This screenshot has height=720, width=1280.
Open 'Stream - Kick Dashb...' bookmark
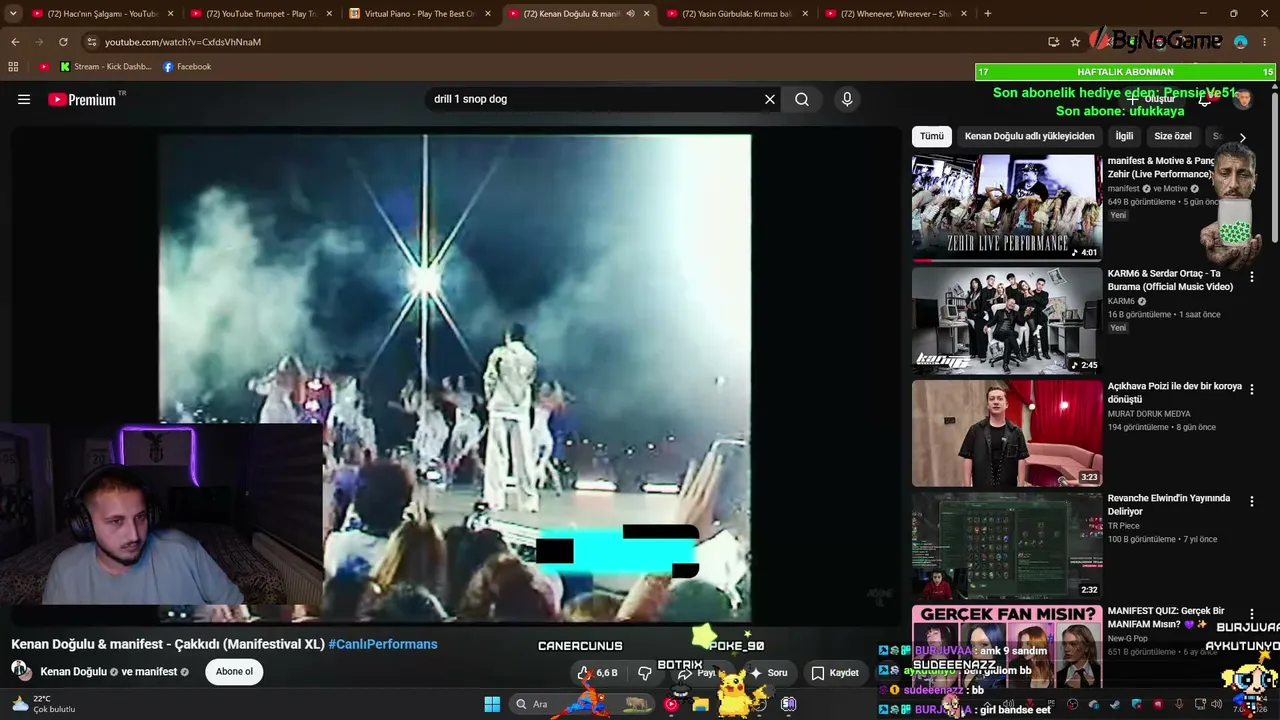tap(106, 67)
